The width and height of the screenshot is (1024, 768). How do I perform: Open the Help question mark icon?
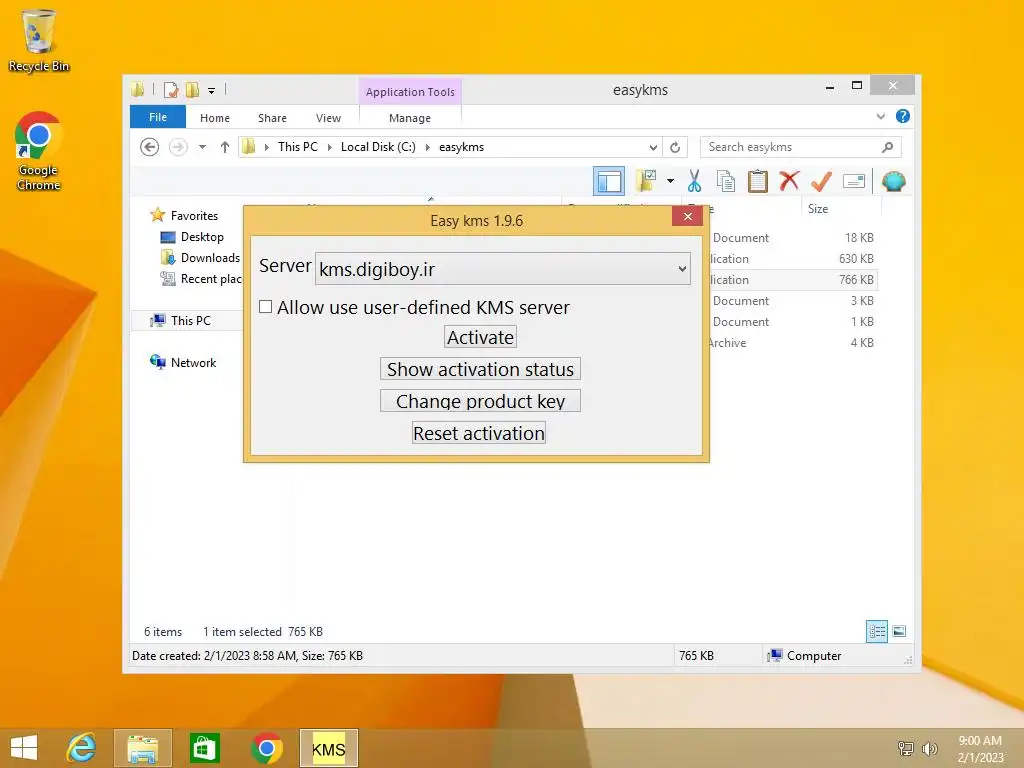point(903,116)
